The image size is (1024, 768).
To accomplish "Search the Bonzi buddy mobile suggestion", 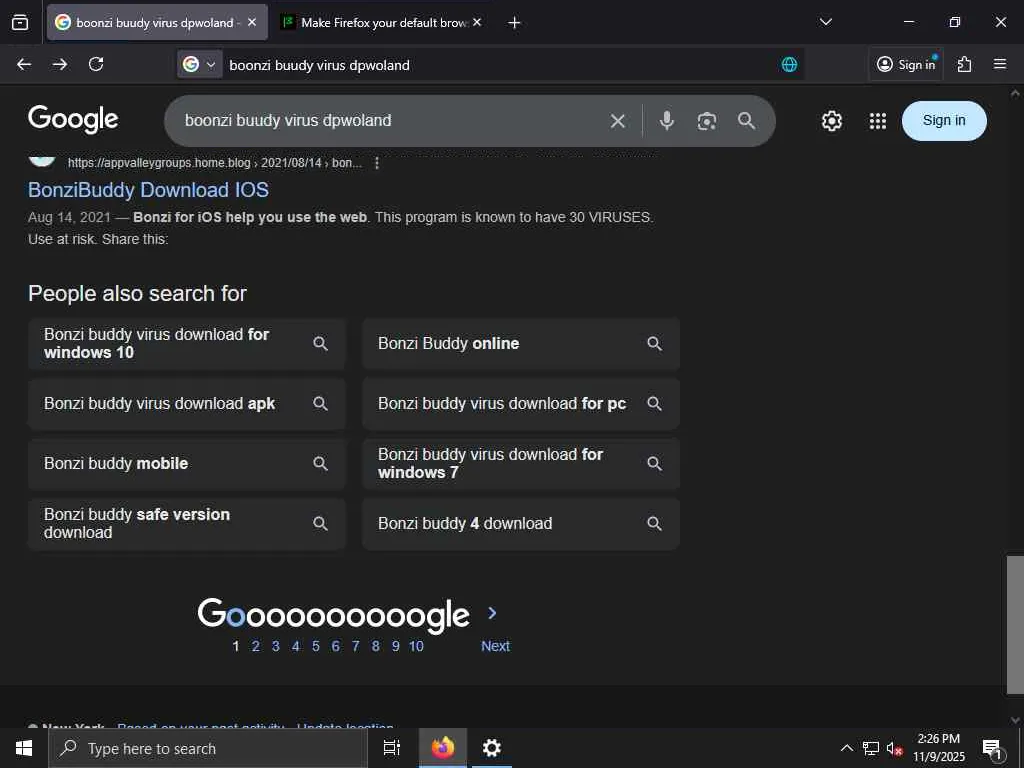I will pos(187,464).
